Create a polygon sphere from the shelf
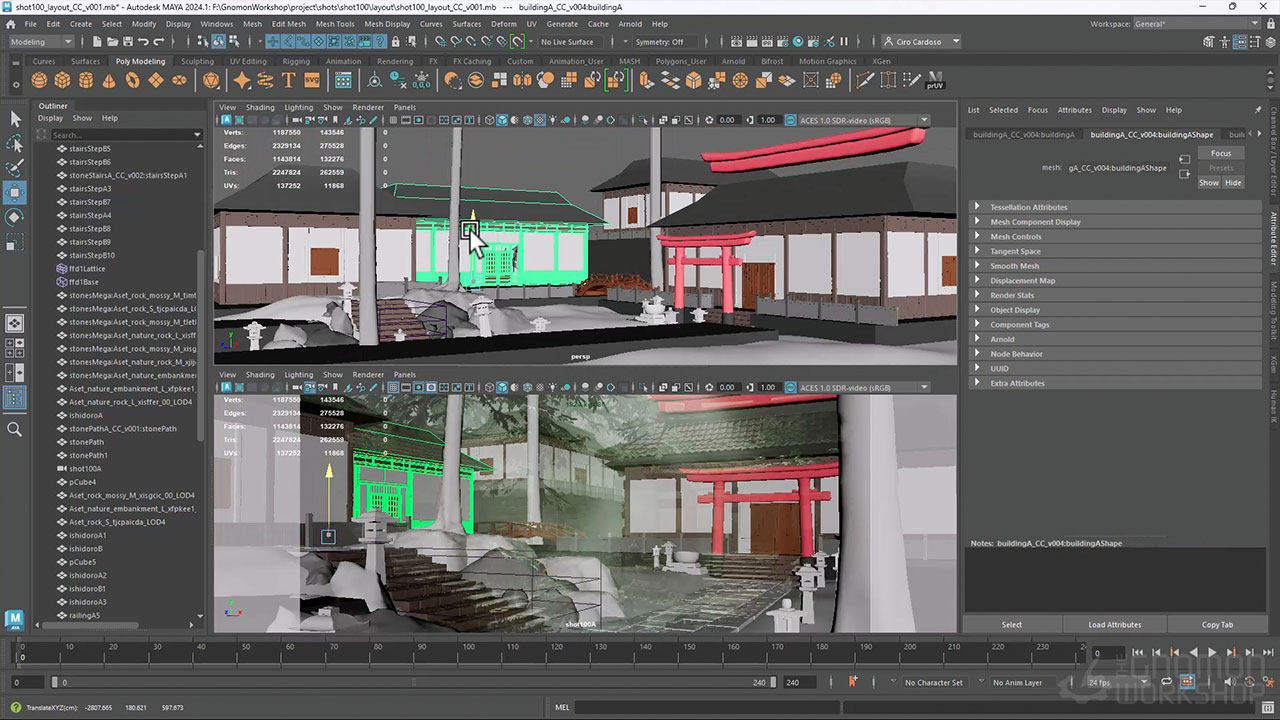Screen dimensions: 1280x720 pyautogui.click(x=40, y=80)
